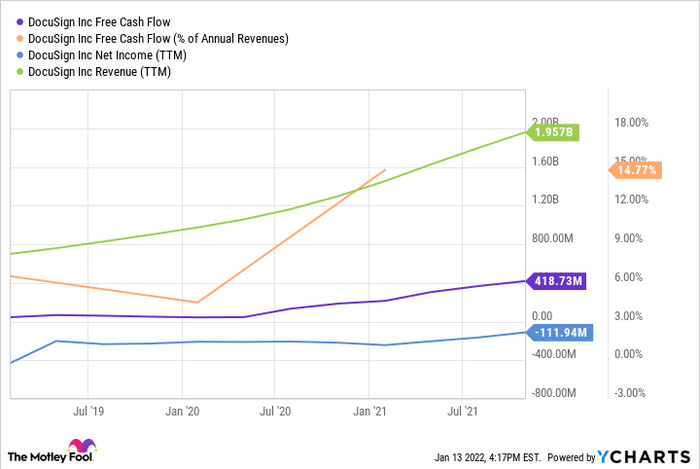
Task: Click the -3.00% axis label
Action: click(x=630, y=393)
